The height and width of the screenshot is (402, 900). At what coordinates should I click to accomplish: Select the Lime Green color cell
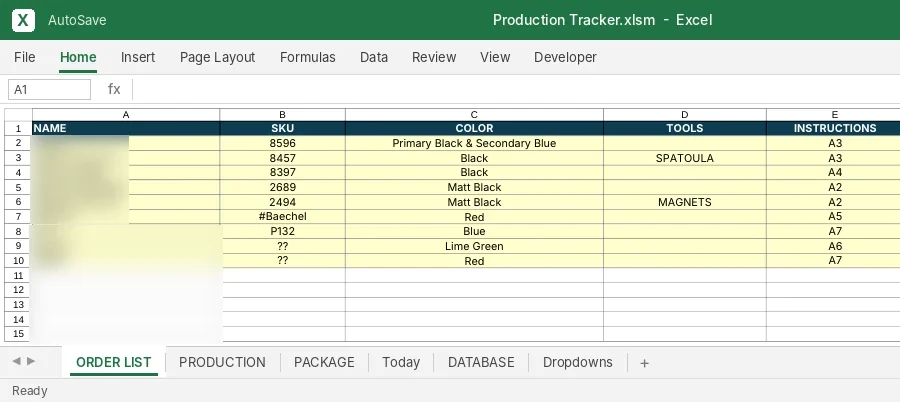(x=474, y=246)
